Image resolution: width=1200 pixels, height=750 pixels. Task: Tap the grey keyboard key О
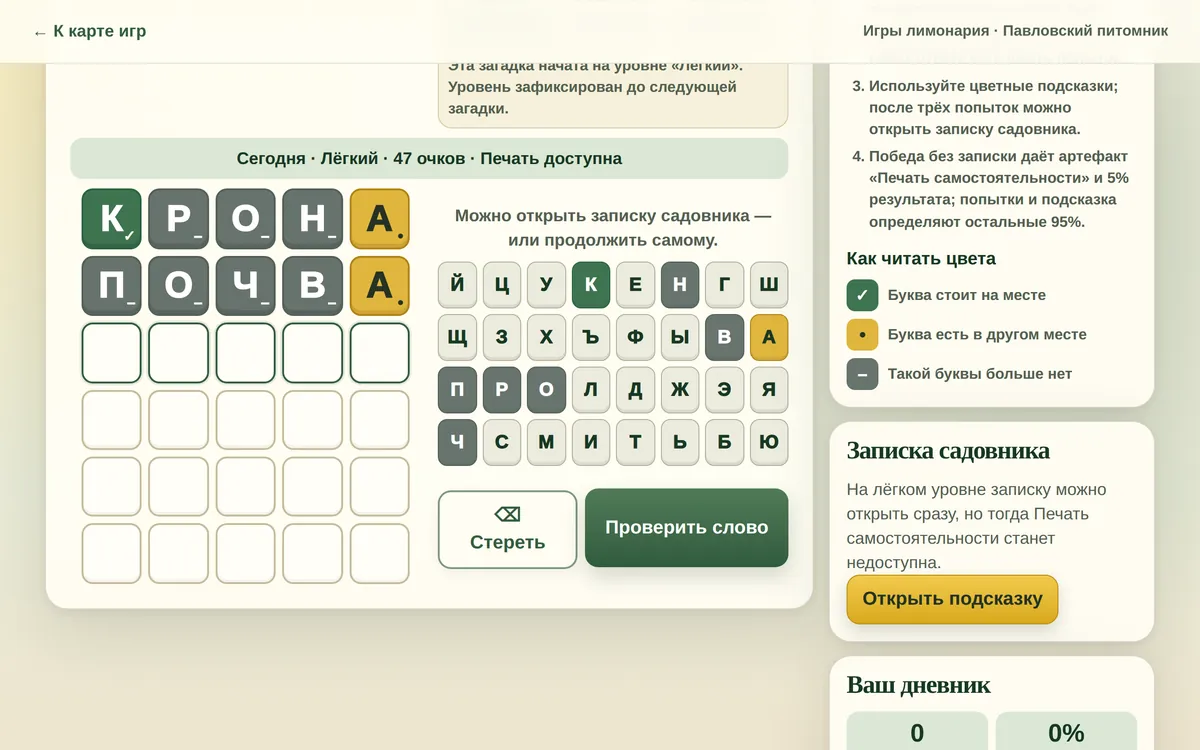(x=546, y=390)
